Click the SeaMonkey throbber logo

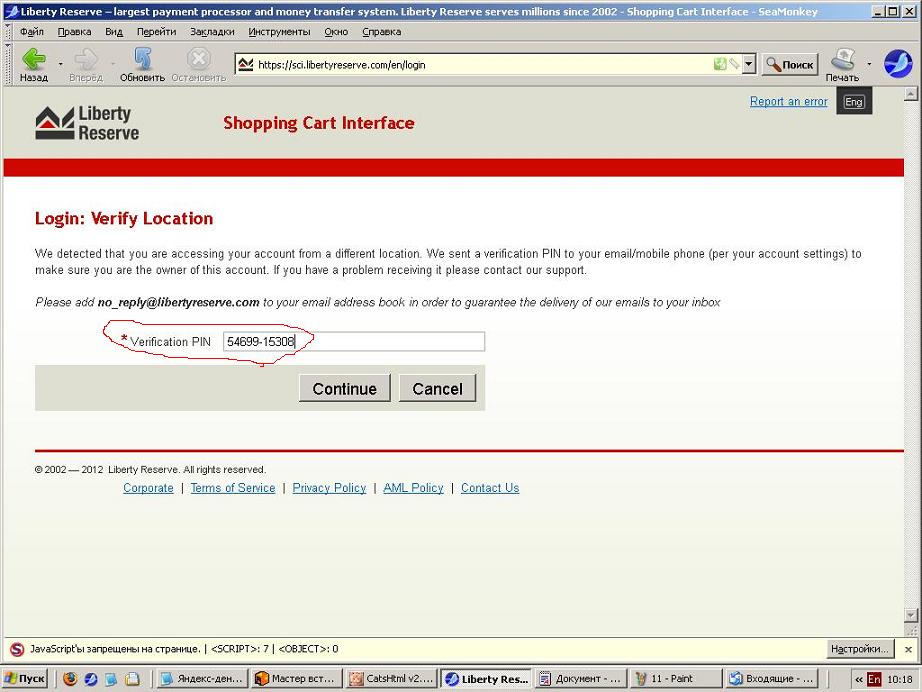click(897, 63)
